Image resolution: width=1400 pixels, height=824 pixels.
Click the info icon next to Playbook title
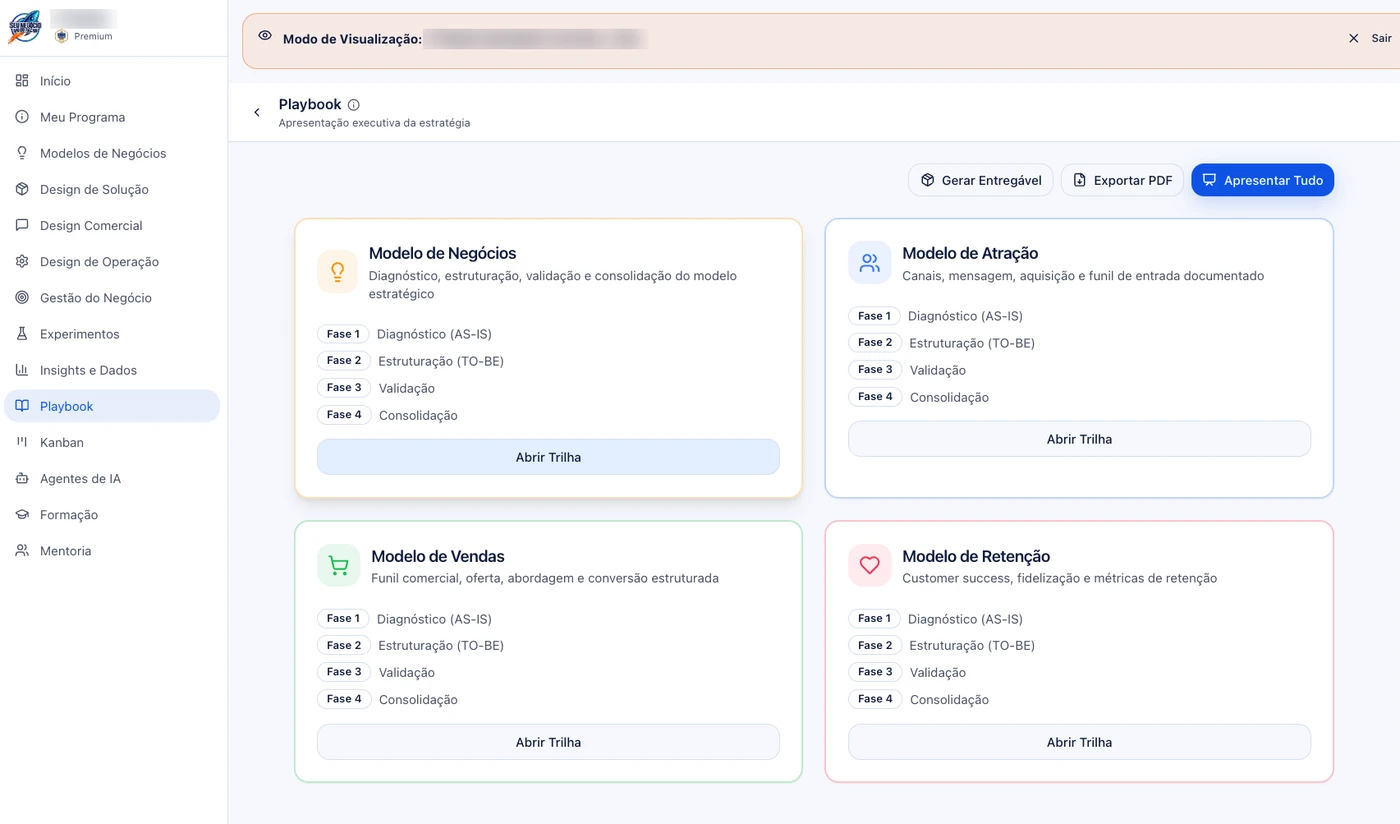pyautogui.click(x=354, y=105)
